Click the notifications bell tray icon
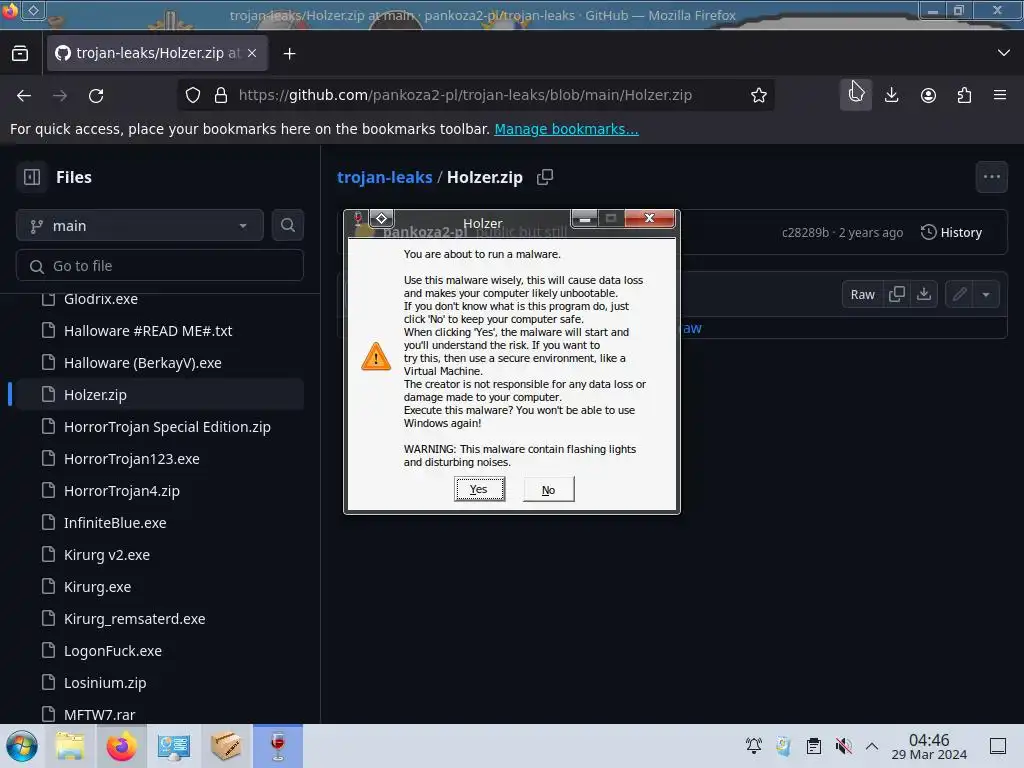 (754, 746)
